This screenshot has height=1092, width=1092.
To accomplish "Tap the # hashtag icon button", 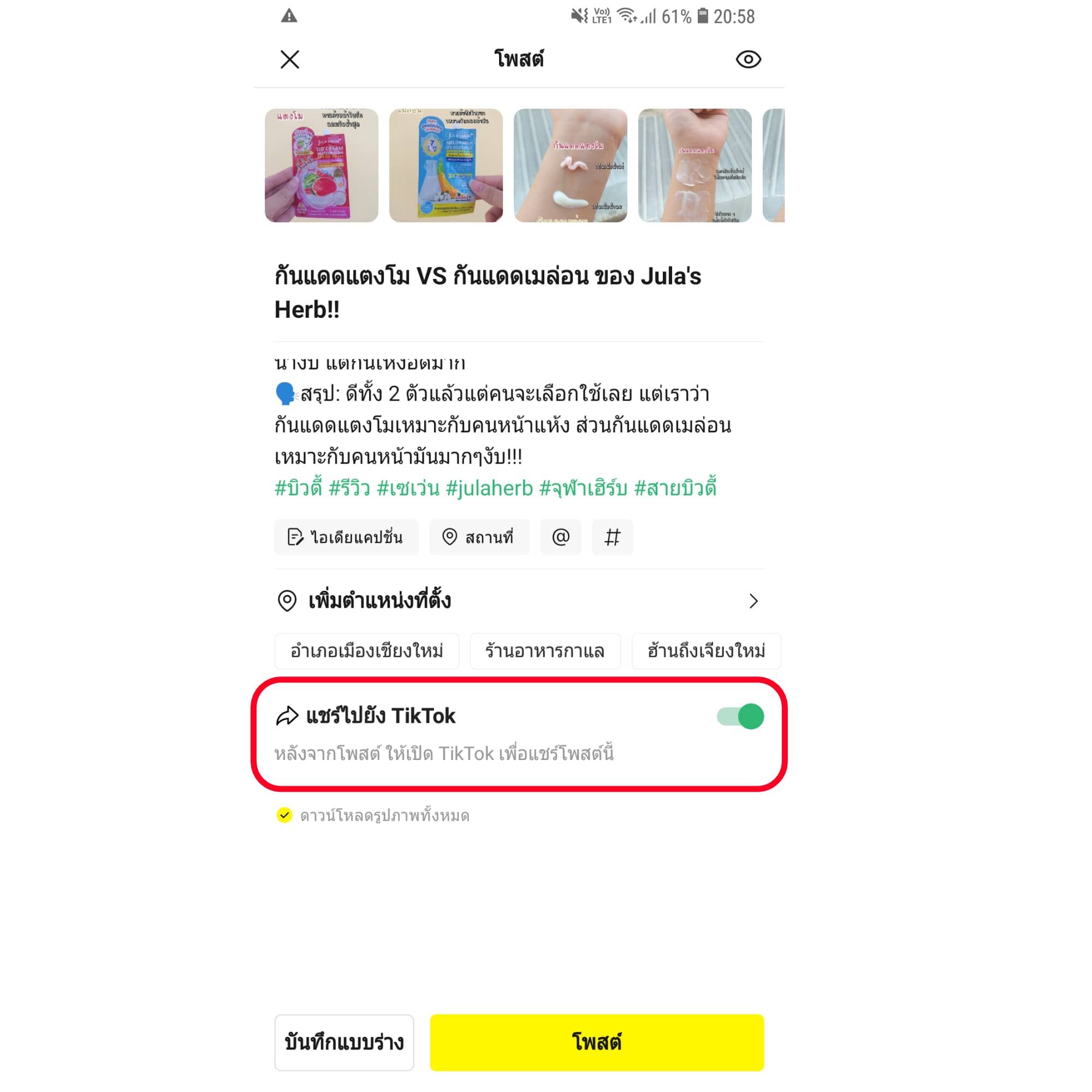I will 612,536.
